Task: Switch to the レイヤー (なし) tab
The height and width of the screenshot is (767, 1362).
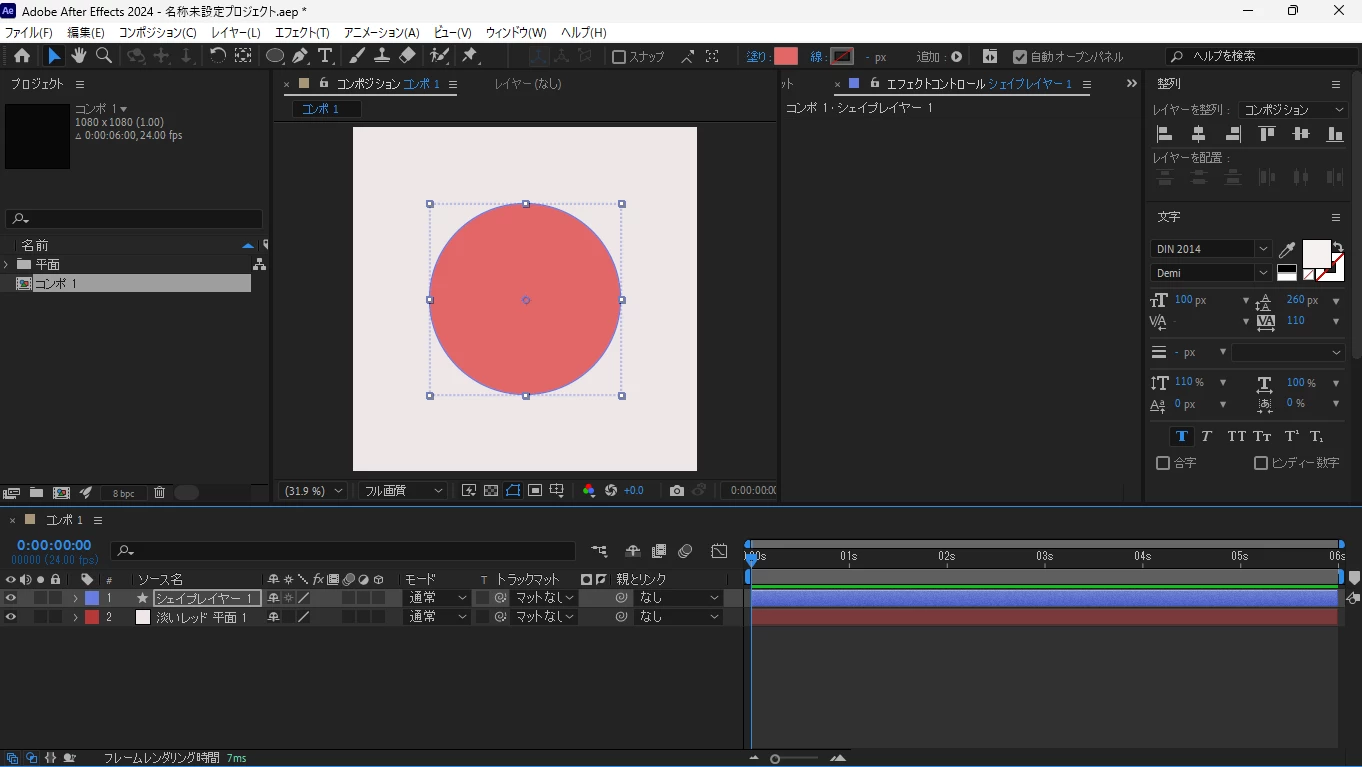Action: 528,84
